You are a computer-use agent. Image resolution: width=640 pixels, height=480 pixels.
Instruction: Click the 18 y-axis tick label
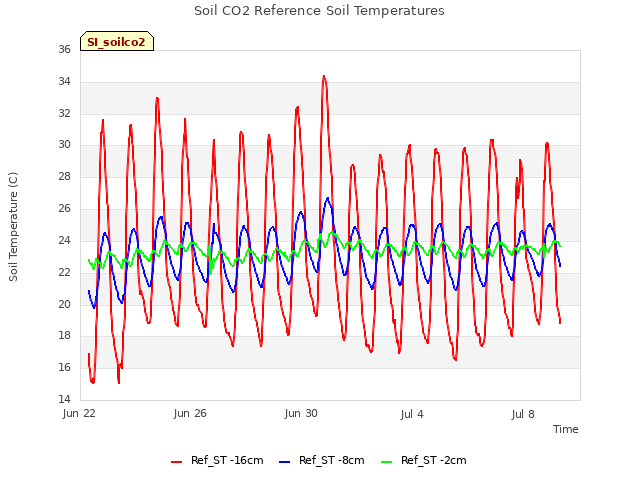[x=64, y=336]
